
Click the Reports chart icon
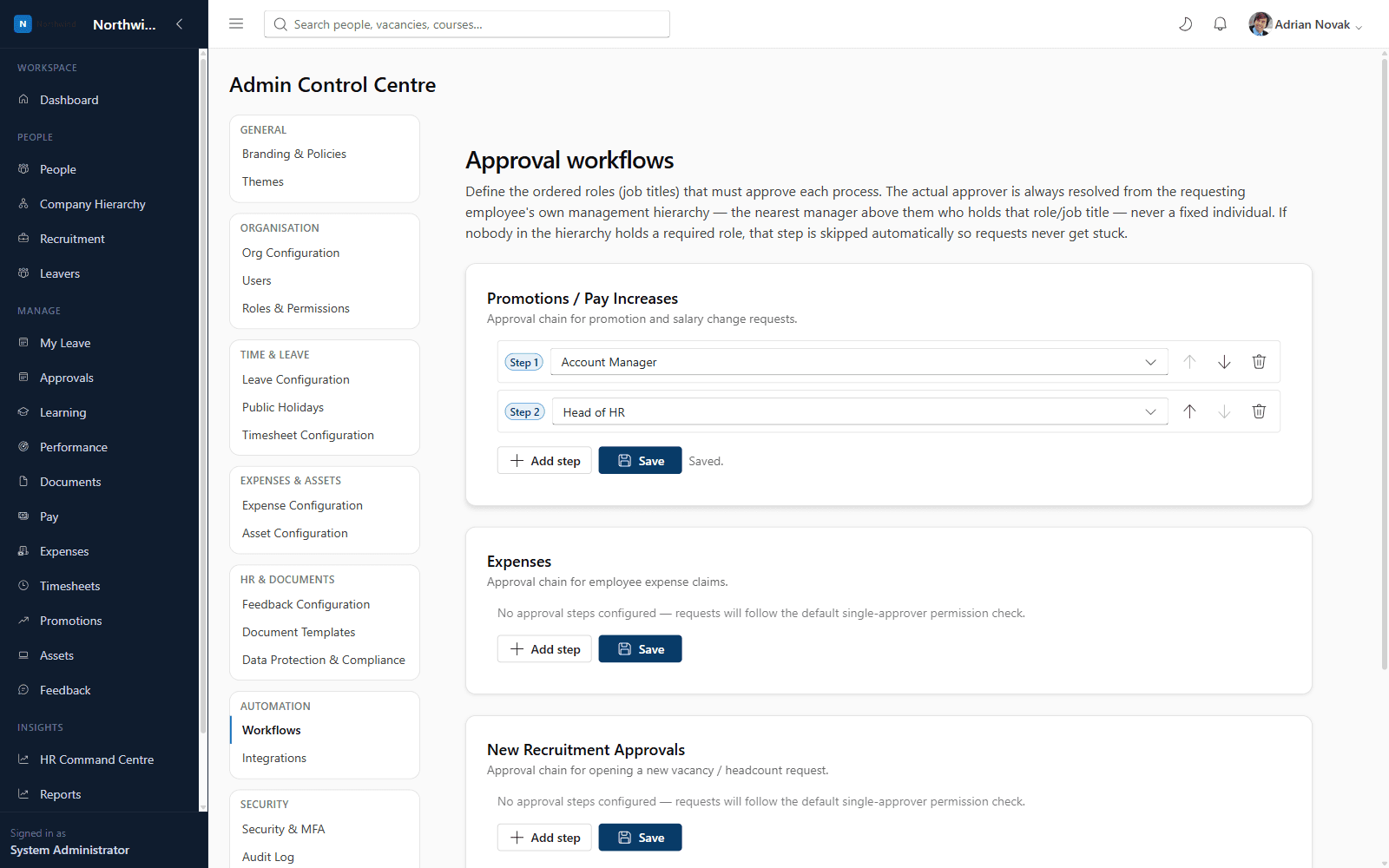[23, 793]
